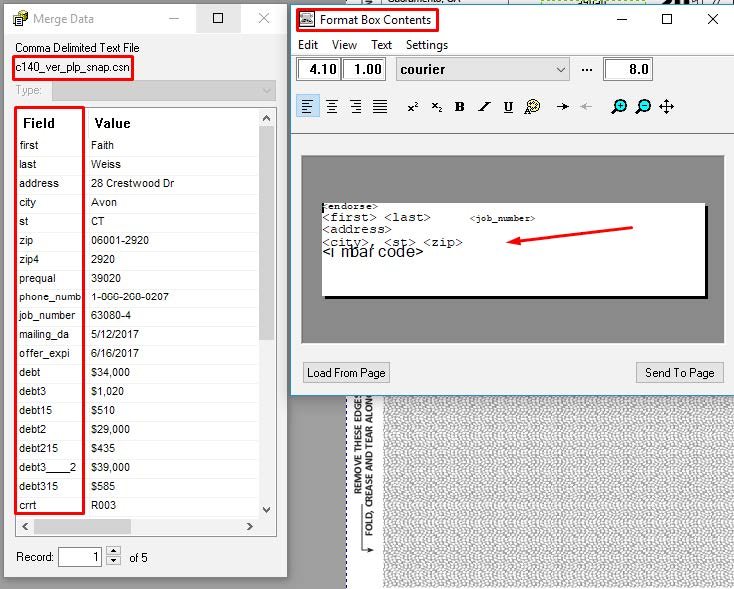The image size is (734, 589).
Task: Click the c140_ver_plp_snap.csn filename
Action: 73,67
